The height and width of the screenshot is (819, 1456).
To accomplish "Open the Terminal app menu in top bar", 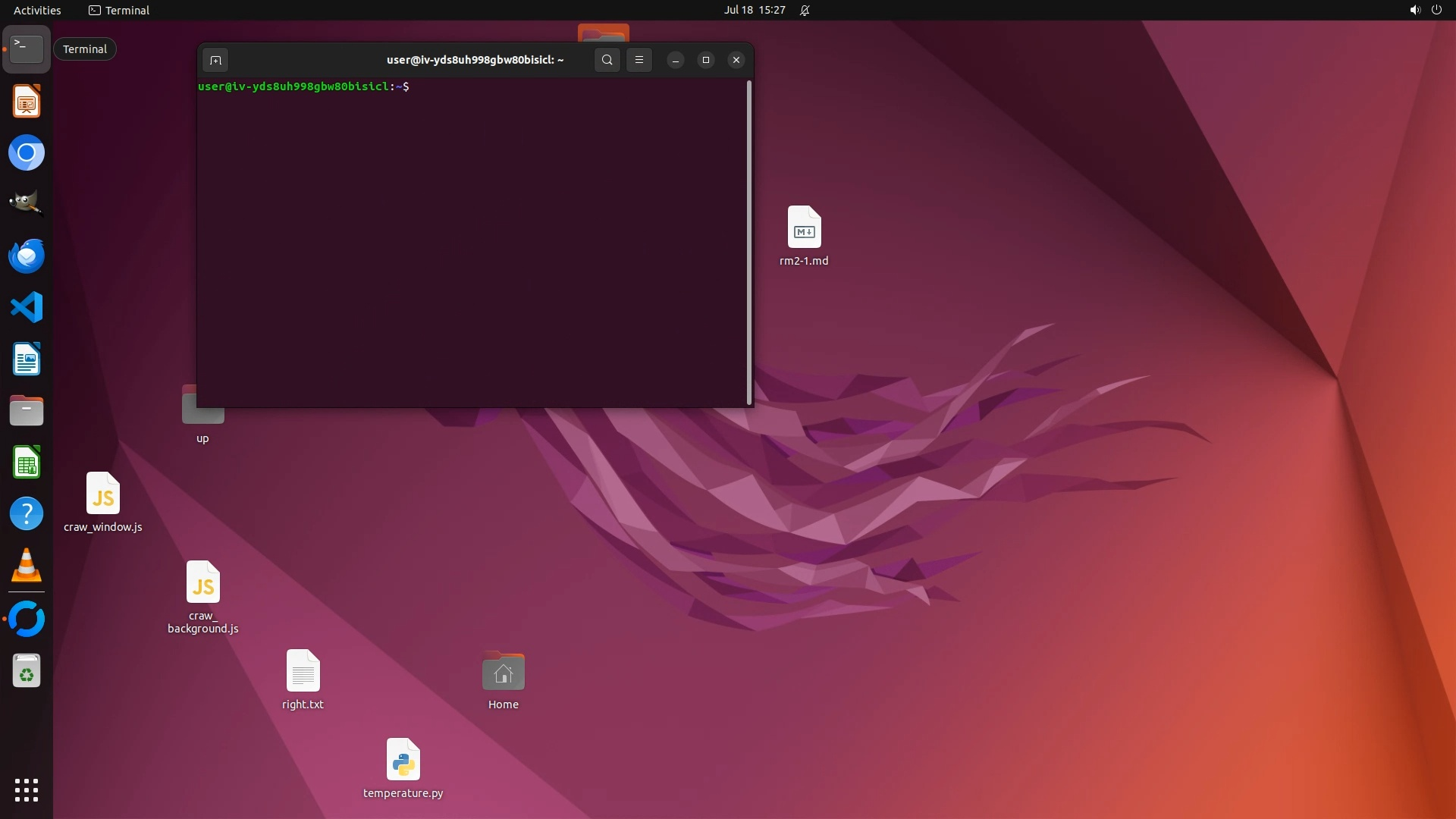I will pyautogui.click(x=119, y=10).
